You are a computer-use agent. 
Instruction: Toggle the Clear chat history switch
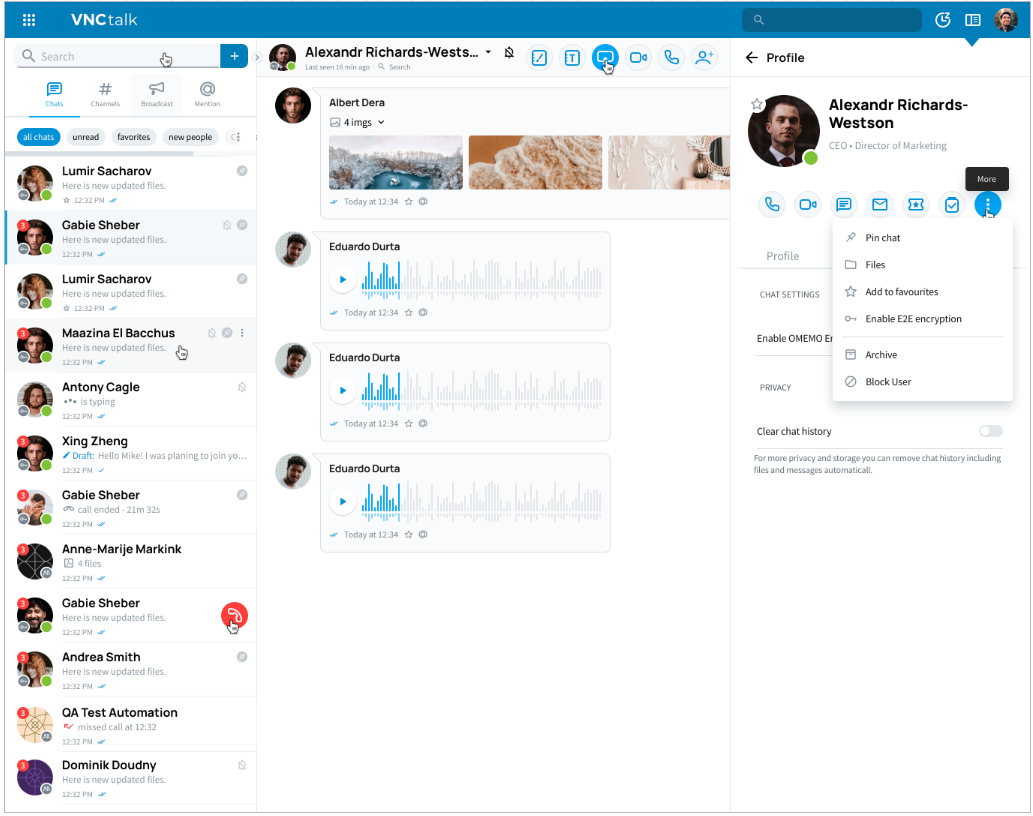point(990,431)
